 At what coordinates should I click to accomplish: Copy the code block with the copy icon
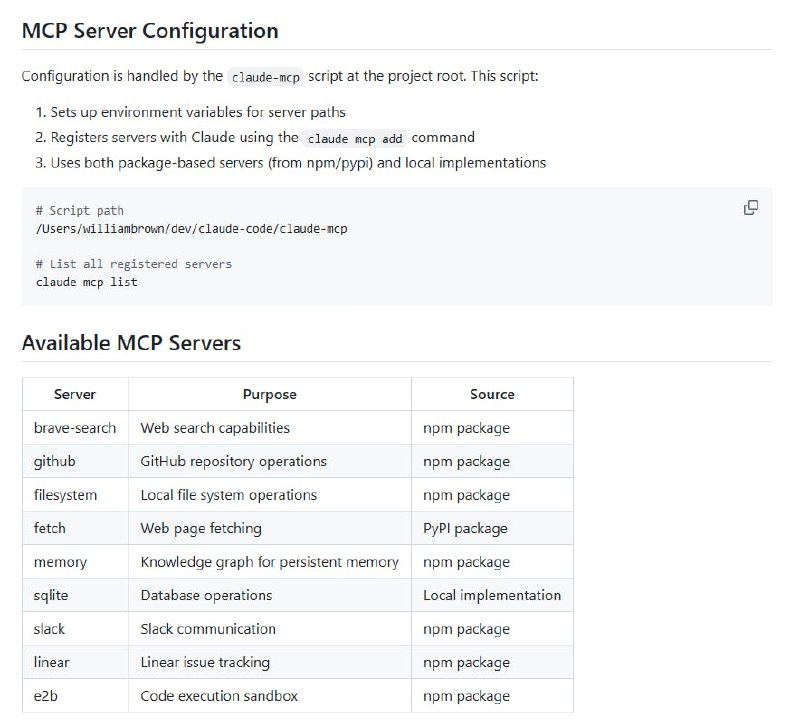pos(750,208)
